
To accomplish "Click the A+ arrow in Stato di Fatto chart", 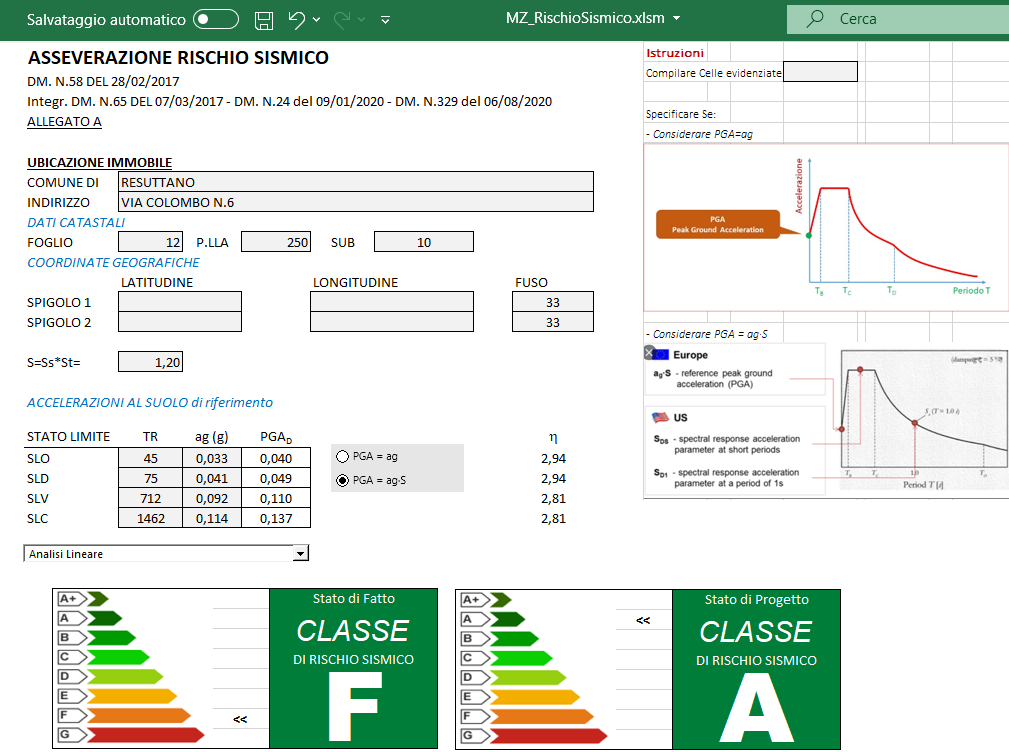I will click(97, 599).
